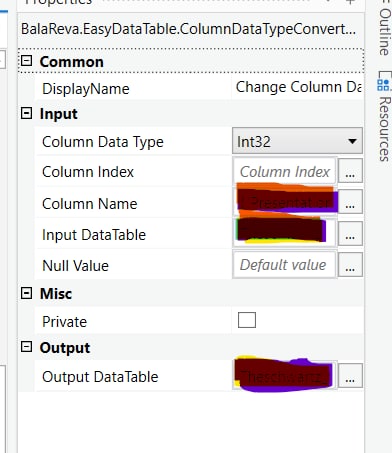Open expression editor for Input DataTable
The image size is (392, 453).
coord(350,233)
